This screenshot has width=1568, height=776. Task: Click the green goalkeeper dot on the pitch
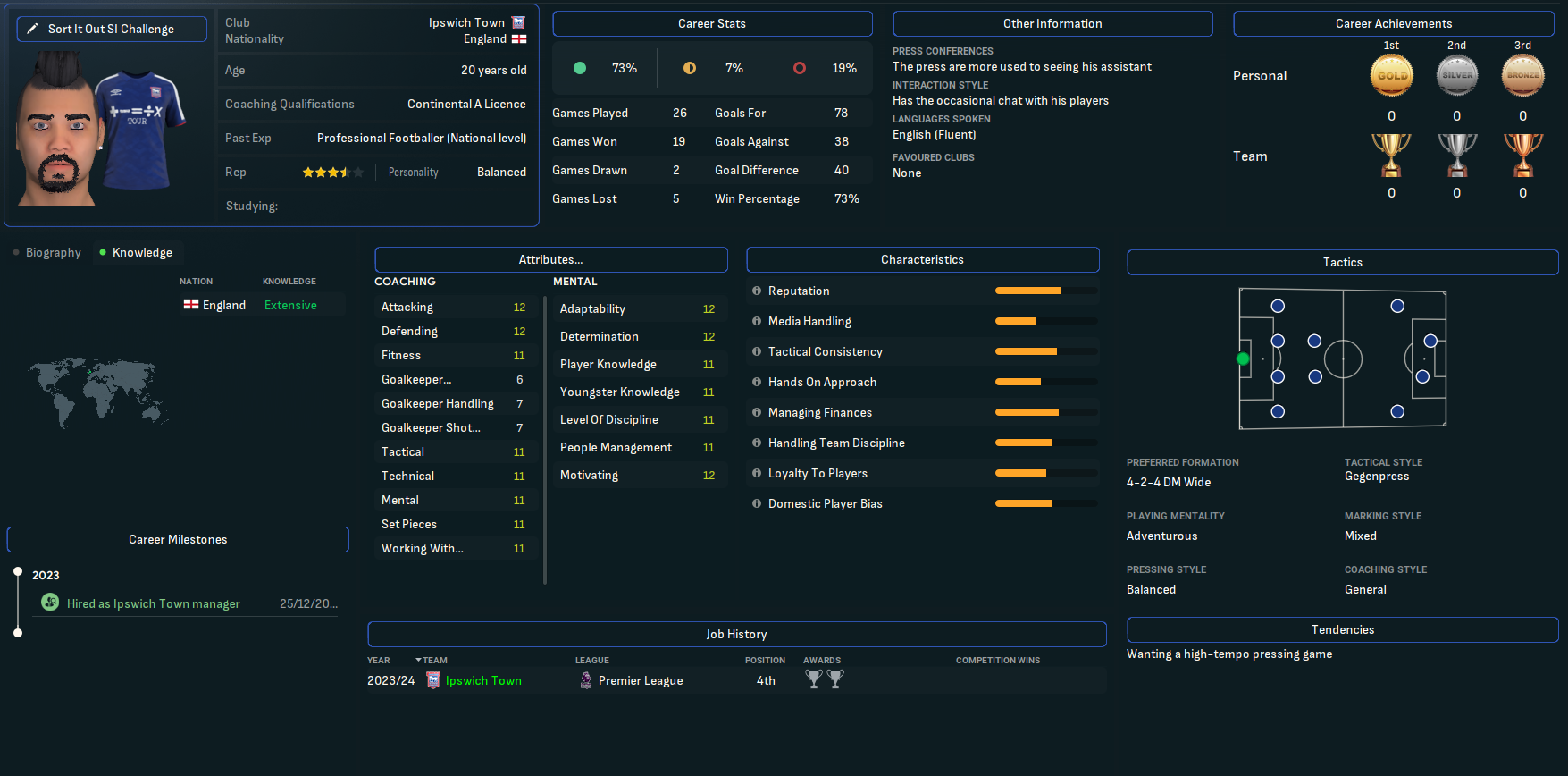[1243, 358]
